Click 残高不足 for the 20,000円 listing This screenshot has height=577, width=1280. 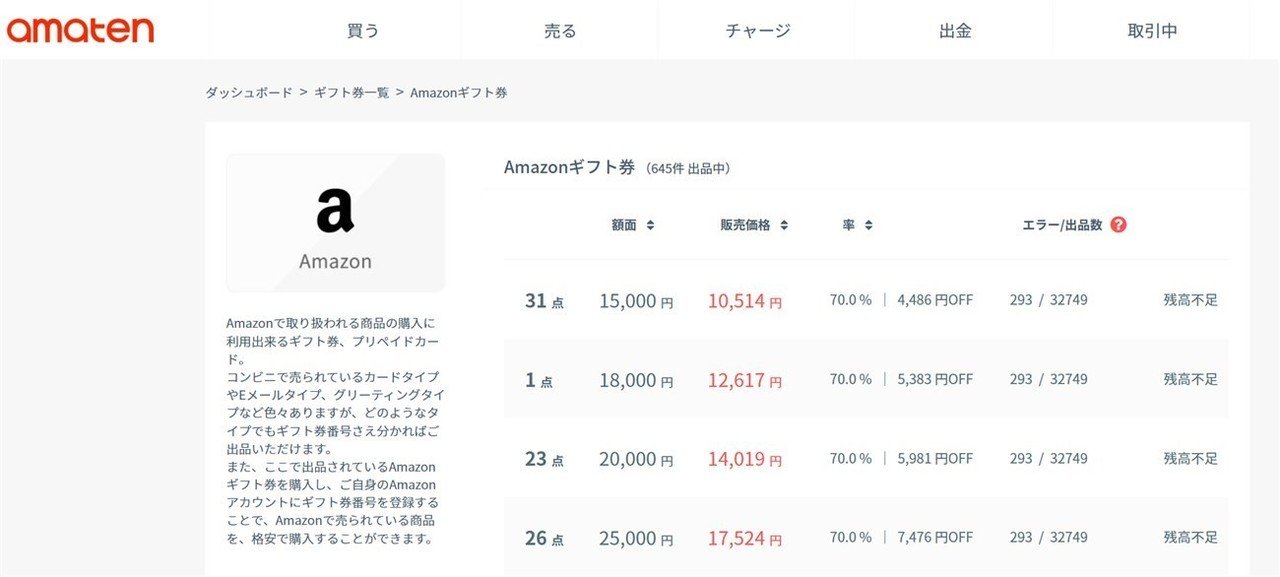pos(1190,458)
